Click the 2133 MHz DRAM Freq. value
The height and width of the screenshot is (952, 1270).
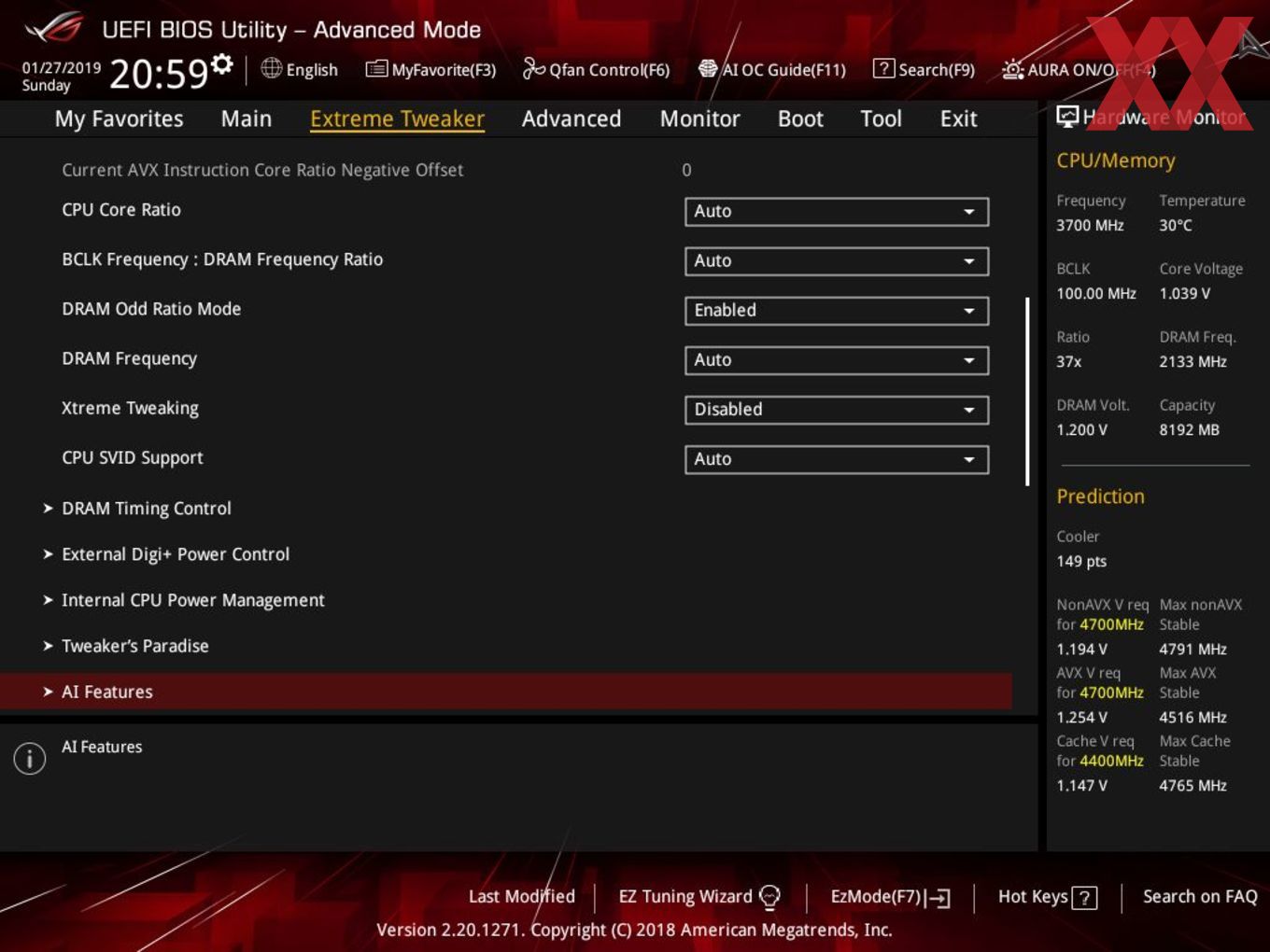coord(1192,361)
